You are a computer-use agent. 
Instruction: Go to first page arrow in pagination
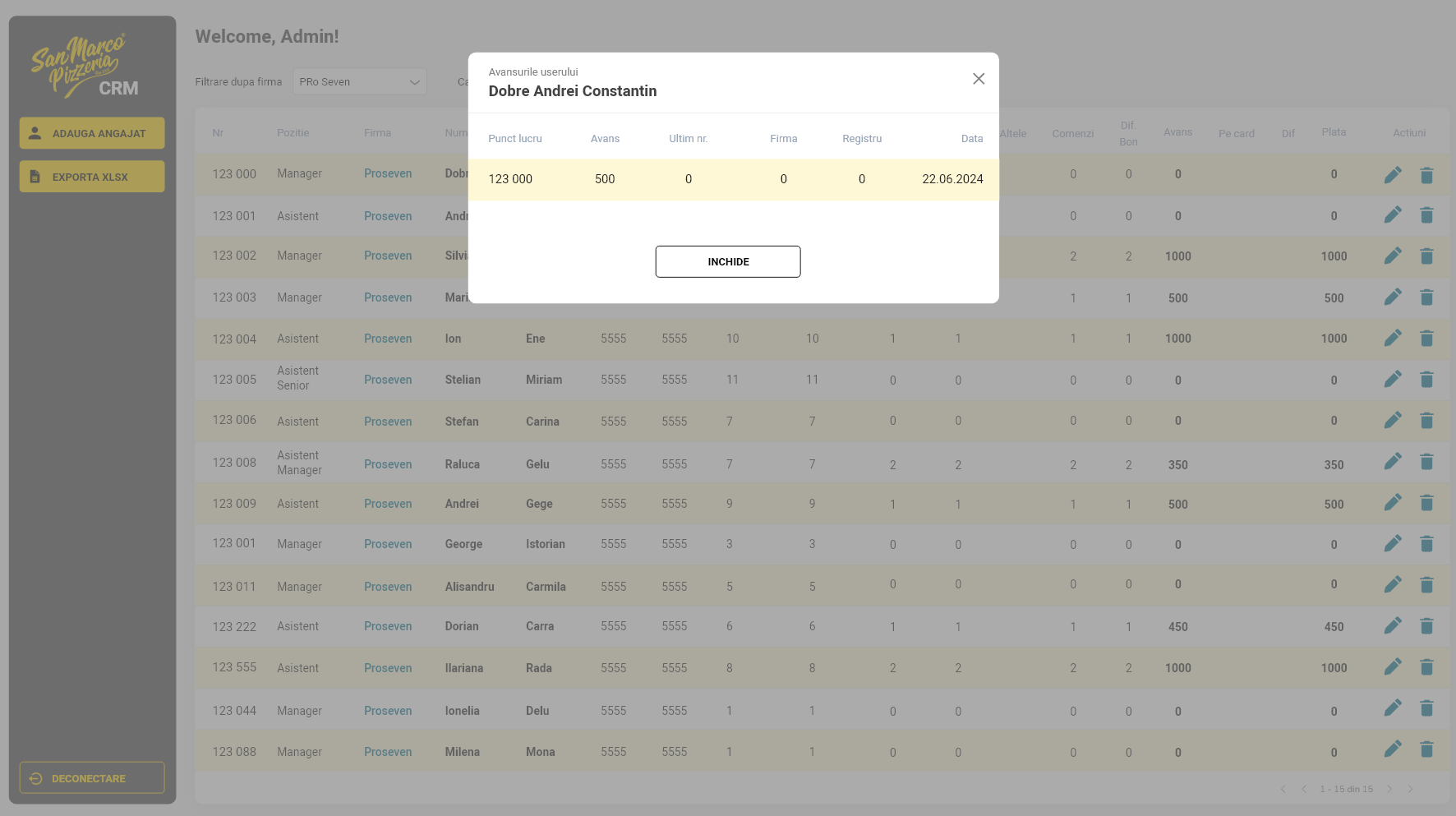point(1283,789)
